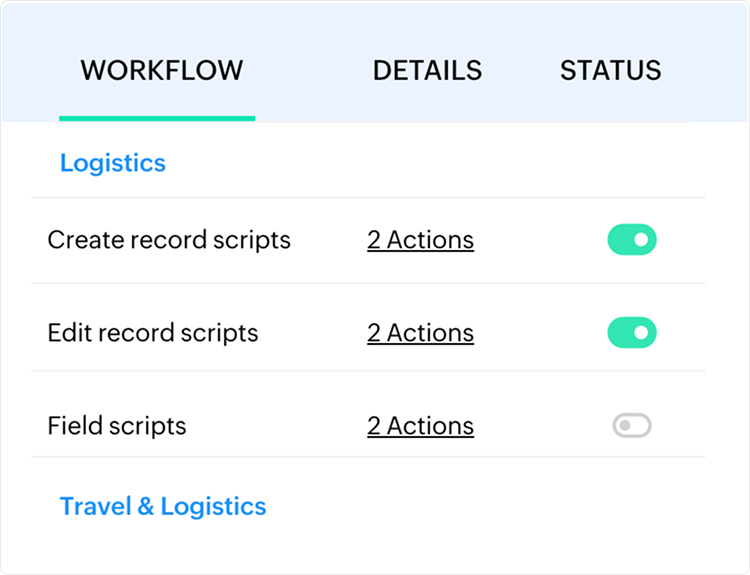Enable the Field scripts toggle
This screenshot has height=575, width=750.
(632, 426)
